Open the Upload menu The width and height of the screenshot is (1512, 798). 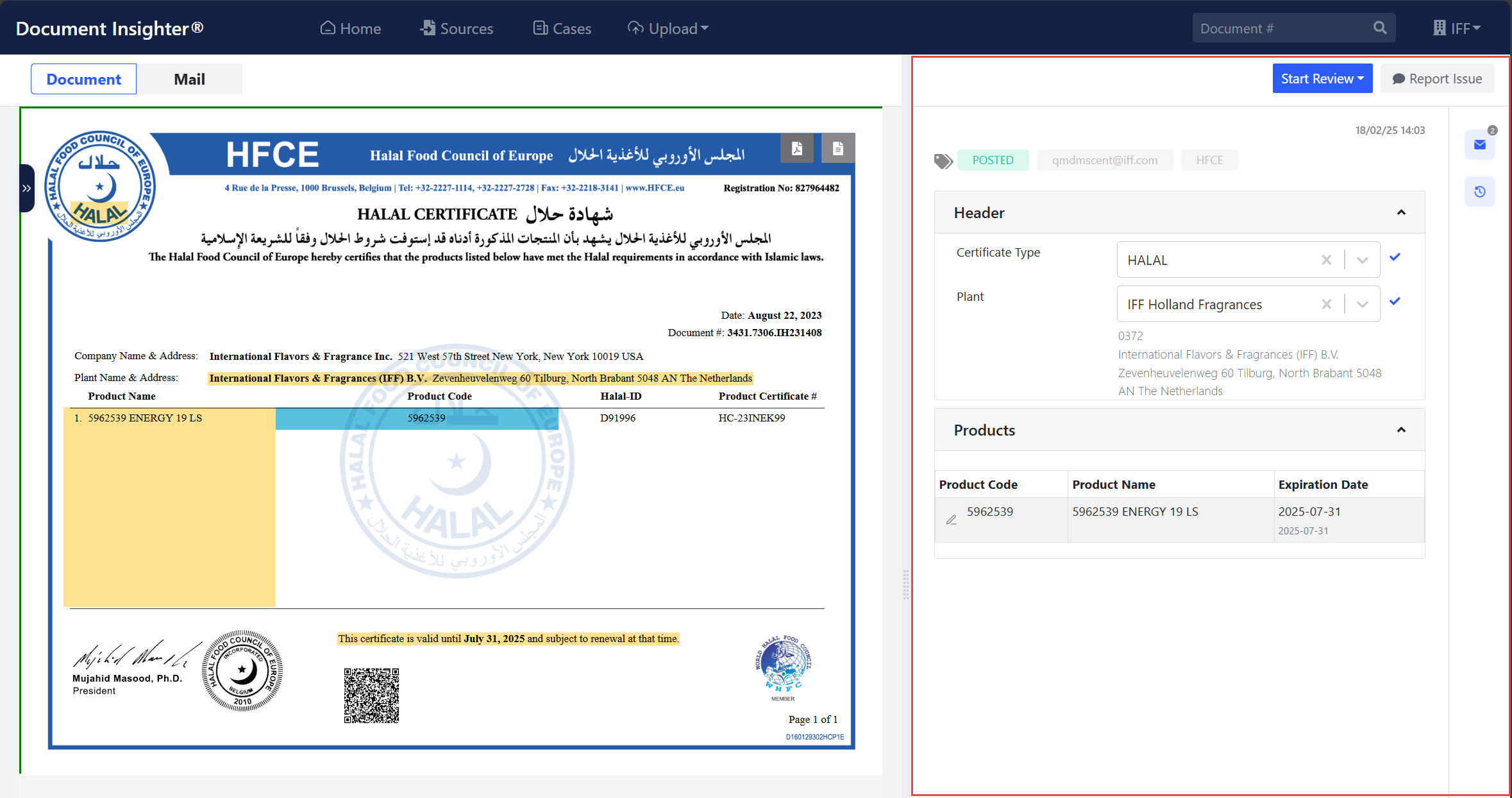coord(668,28)
